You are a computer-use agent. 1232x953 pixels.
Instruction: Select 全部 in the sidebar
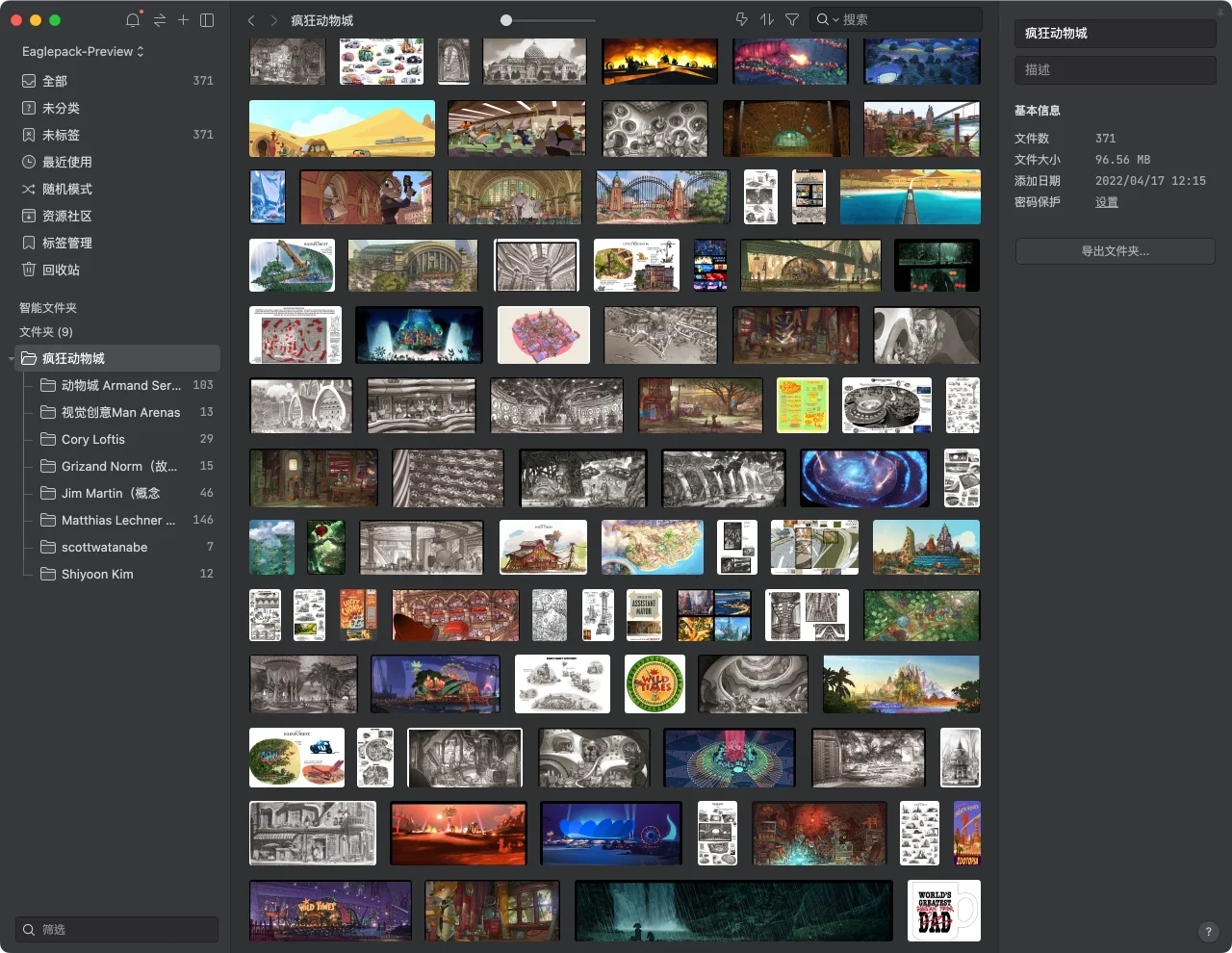coord(117,81)
